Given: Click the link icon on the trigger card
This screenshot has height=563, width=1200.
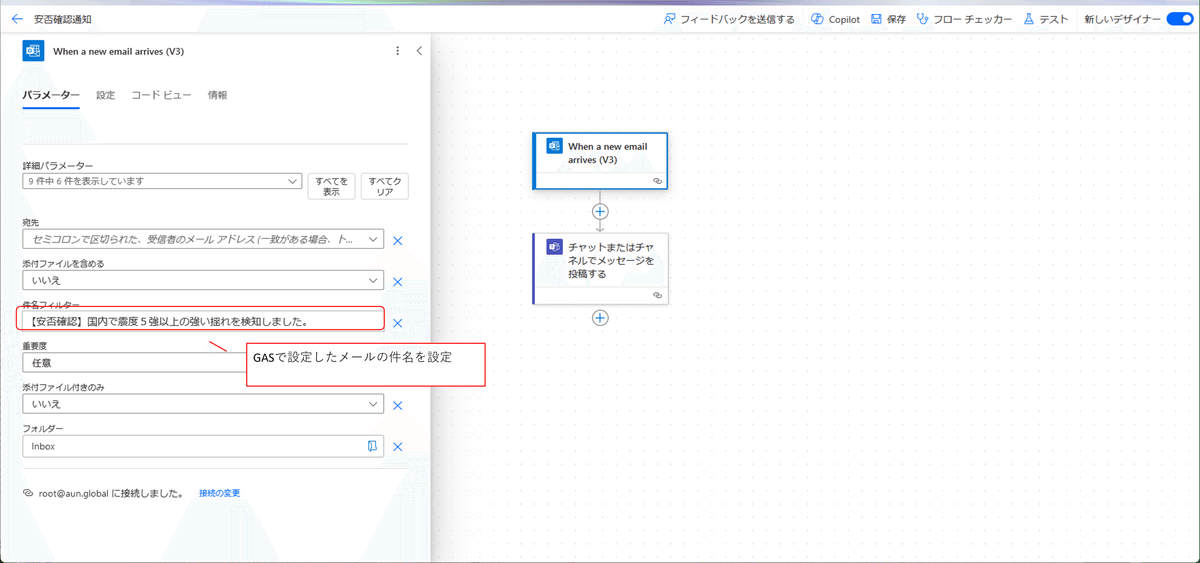Looking at the screenshot, I should (658, 181).
